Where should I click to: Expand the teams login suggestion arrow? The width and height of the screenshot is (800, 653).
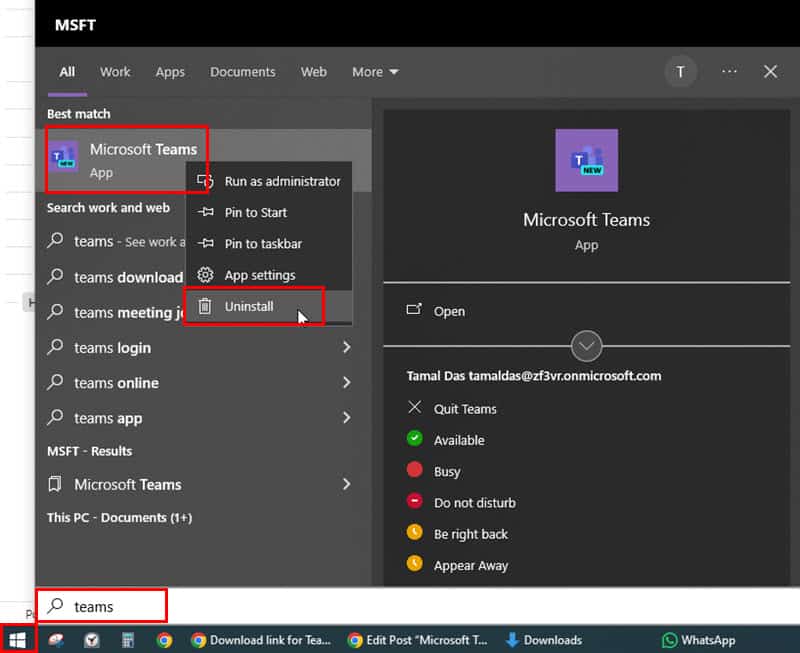[346, 347]
